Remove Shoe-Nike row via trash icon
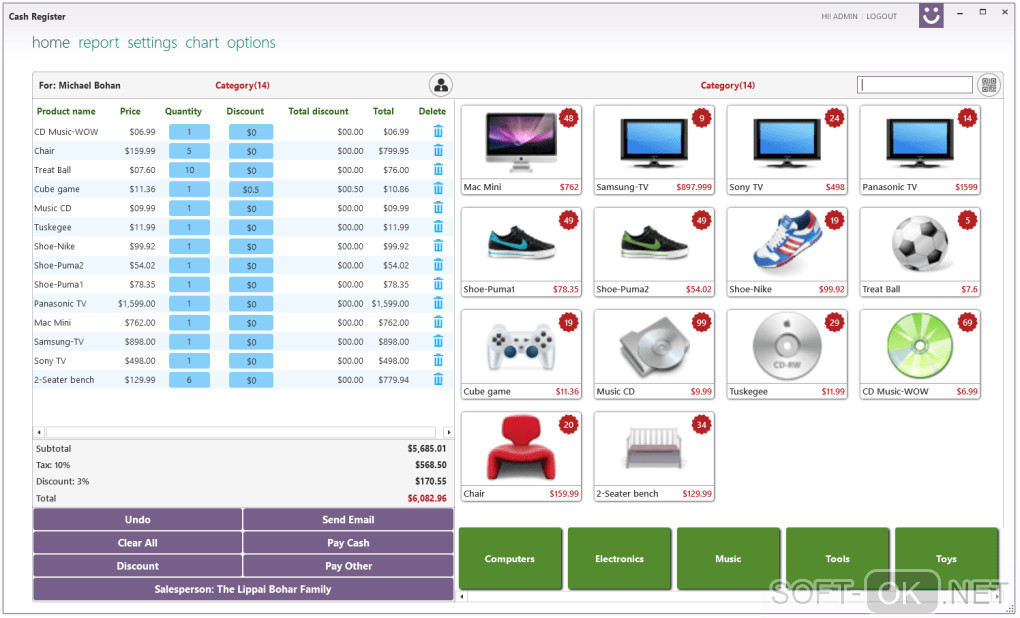Viewport: 1020px width, 618px height. [438, 246]
